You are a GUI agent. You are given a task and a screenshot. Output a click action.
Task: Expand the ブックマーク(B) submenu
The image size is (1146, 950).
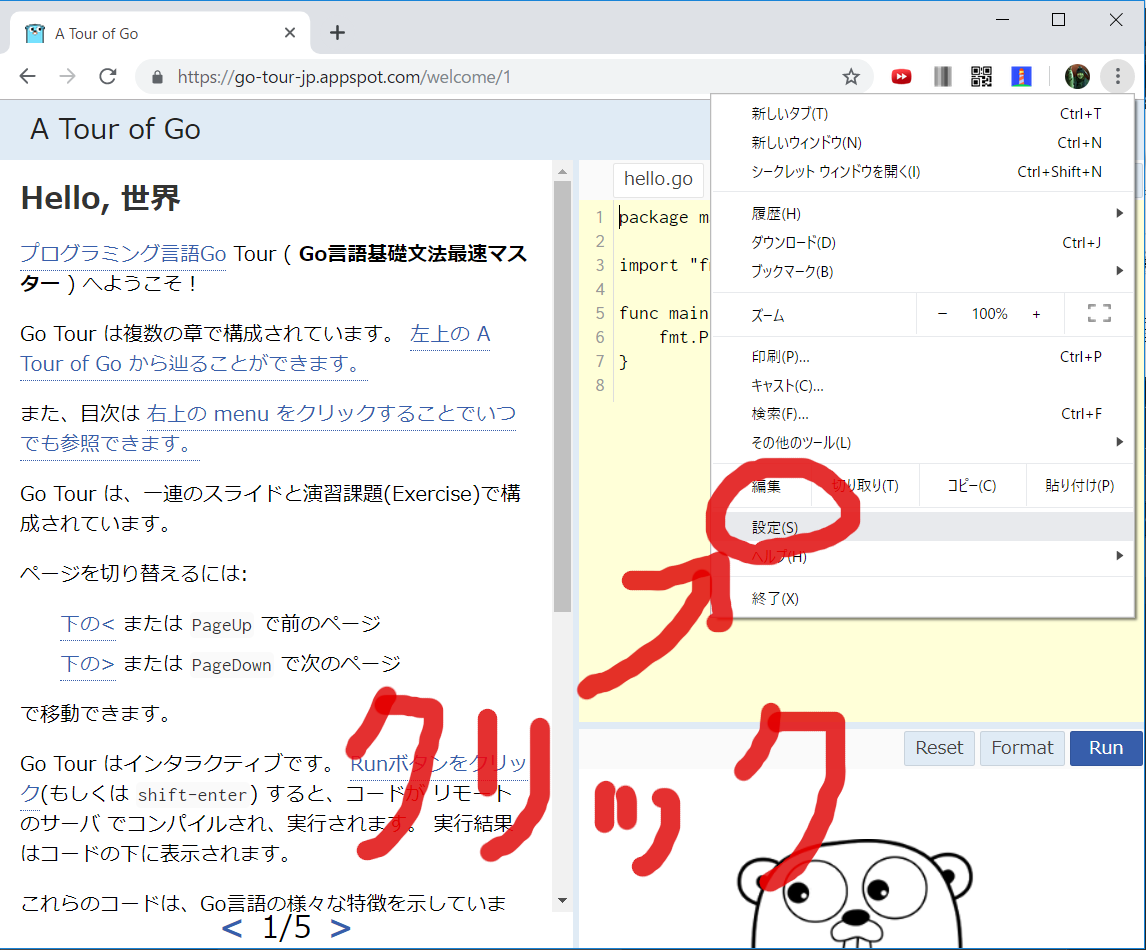(x=923, y=271)
